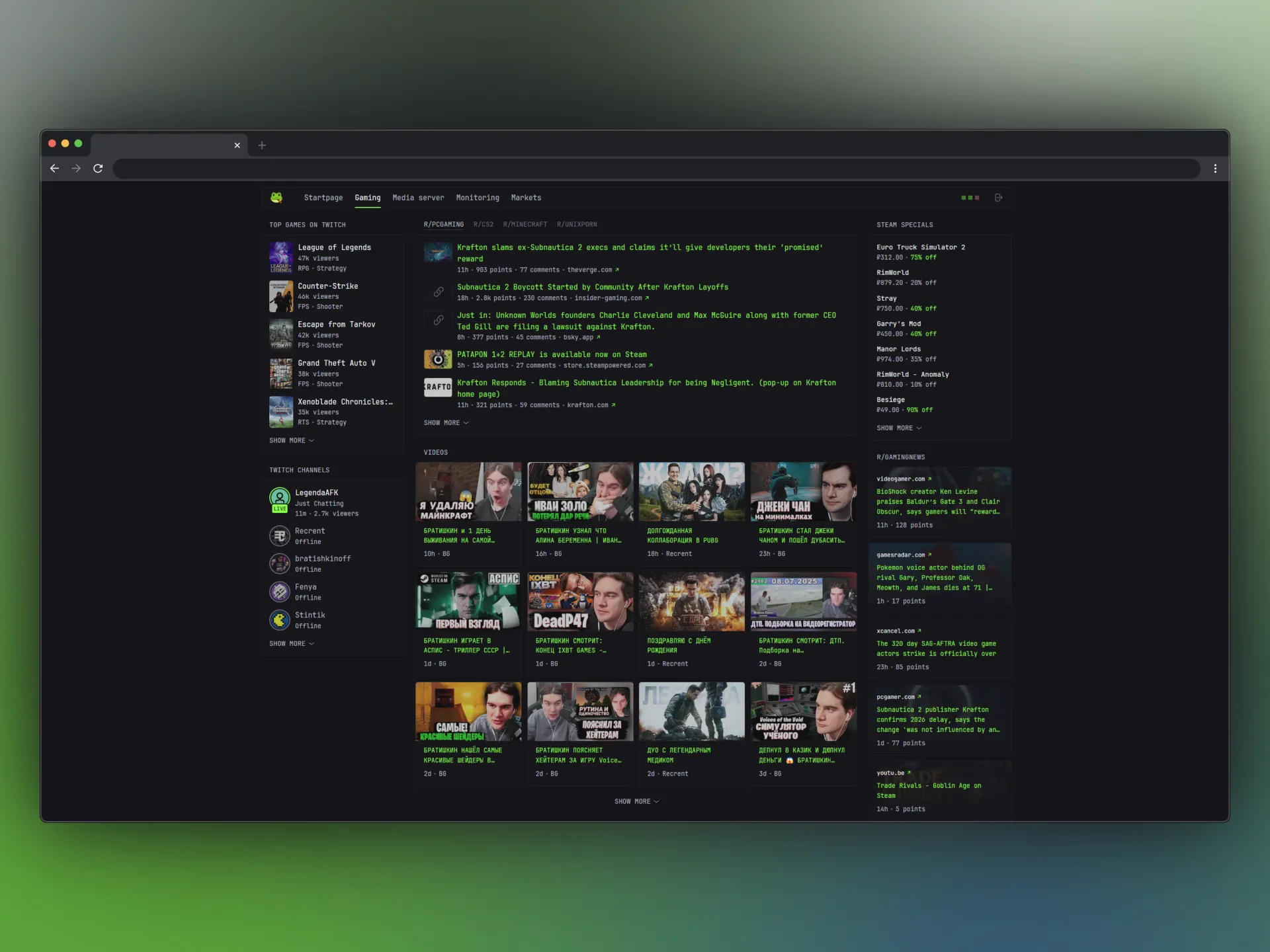Click external arrow next to theverge.com
Viewport: 1270px width, 952px height.
pyautogui.click(x=617, y=270)
